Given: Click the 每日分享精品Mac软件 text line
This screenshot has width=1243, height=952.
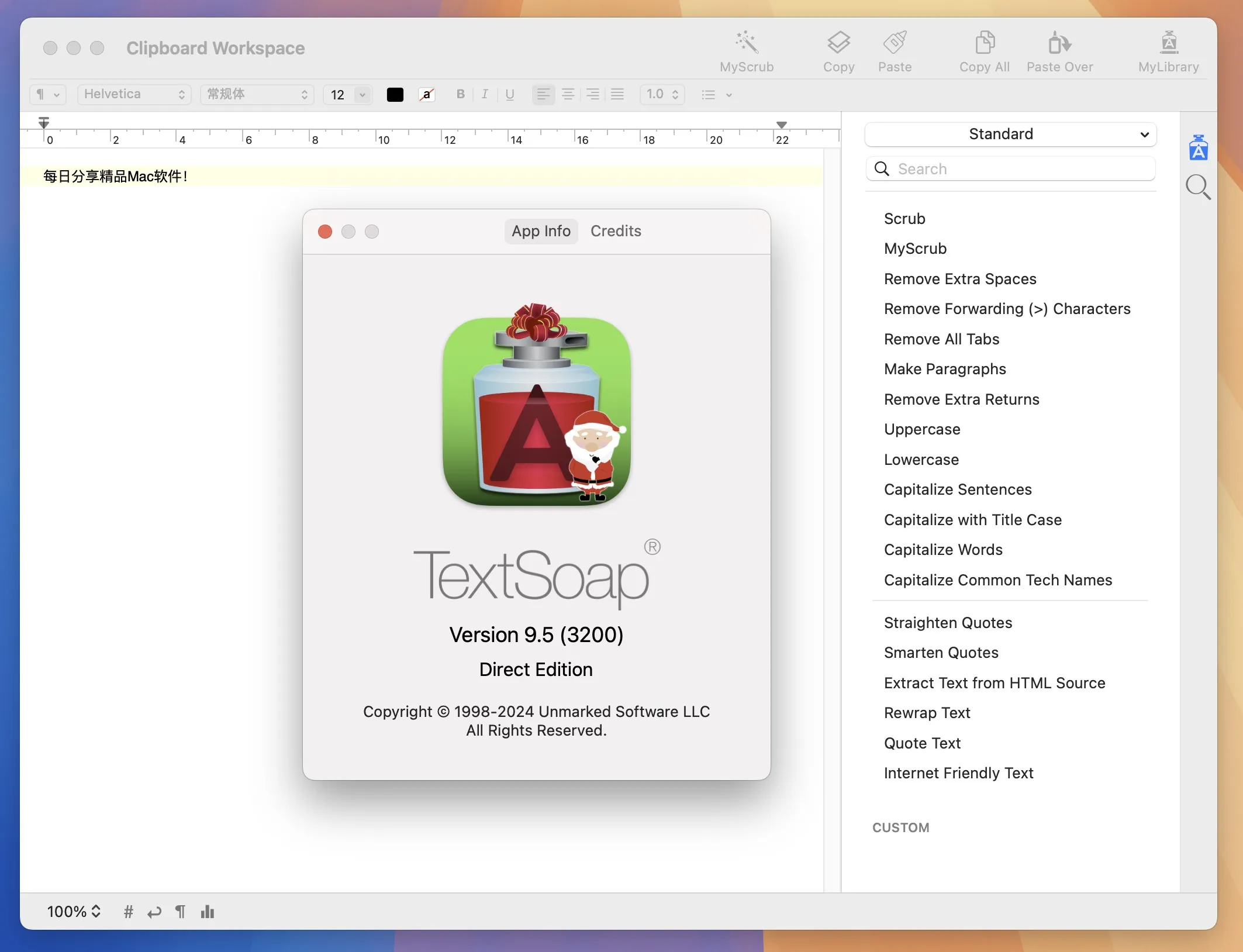Looking at the screenshot, I should click(115, 176).
